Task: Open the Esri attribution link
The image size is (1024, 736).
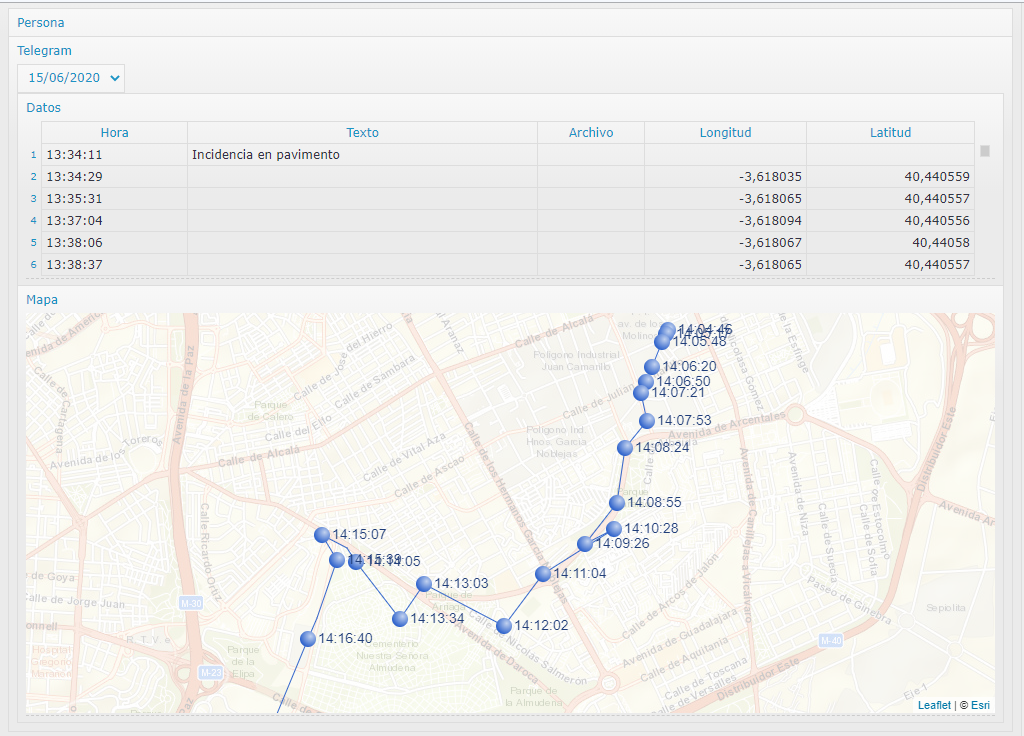Action: click(x=980, y=705)
